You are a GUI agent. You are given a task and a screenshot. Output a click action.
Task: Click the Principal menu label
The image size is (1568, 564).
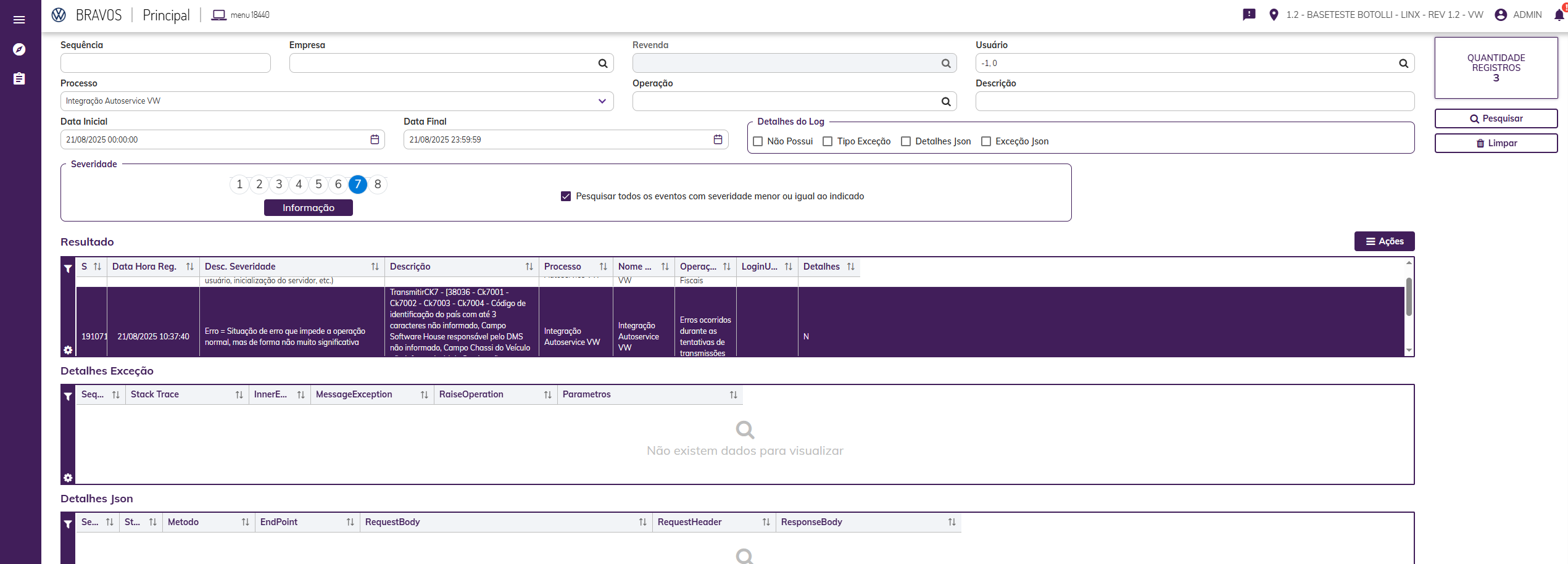(166, 15)
